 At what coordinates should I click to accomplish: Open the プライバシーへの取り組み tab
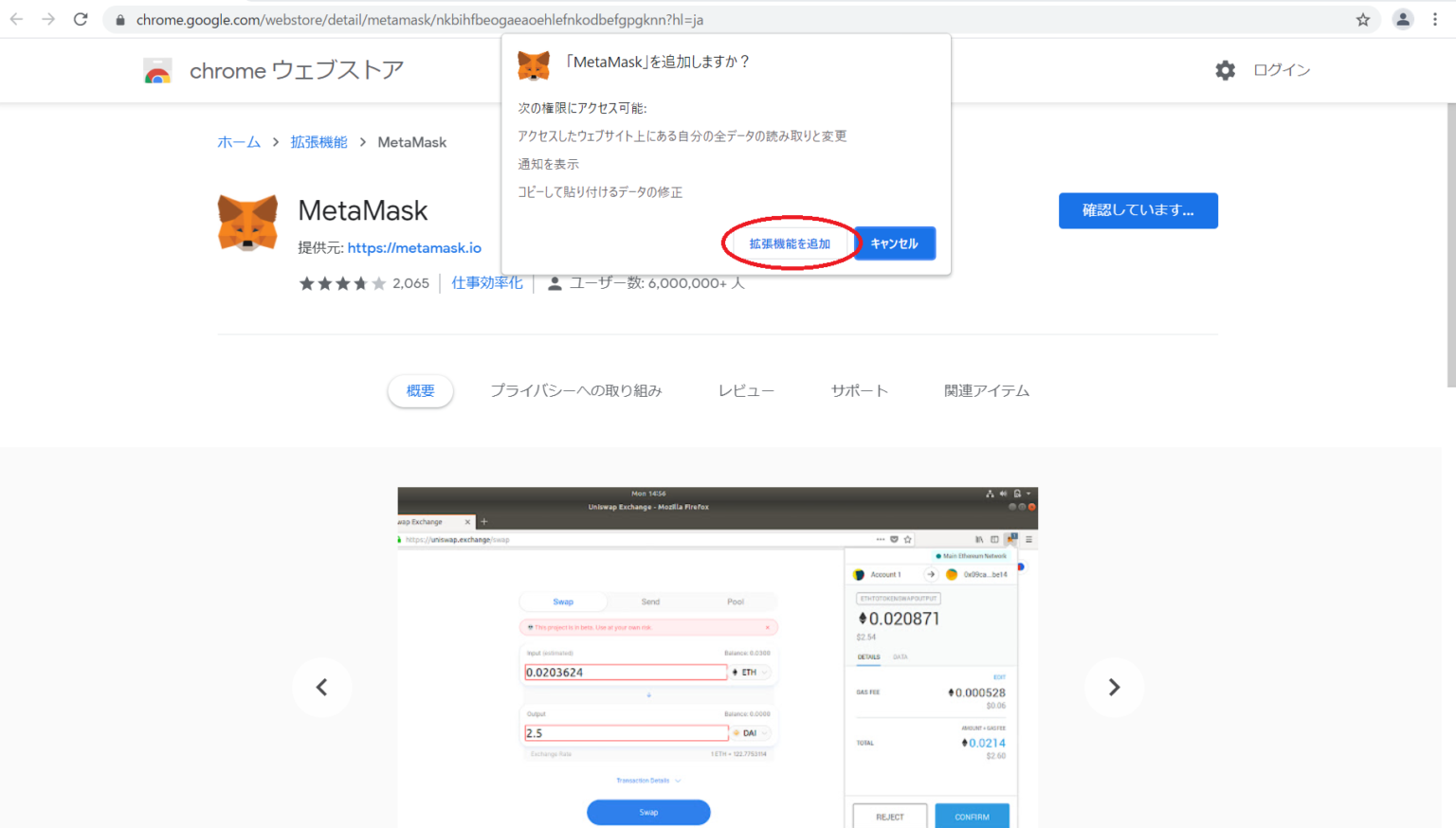click(x=575, y=390)
